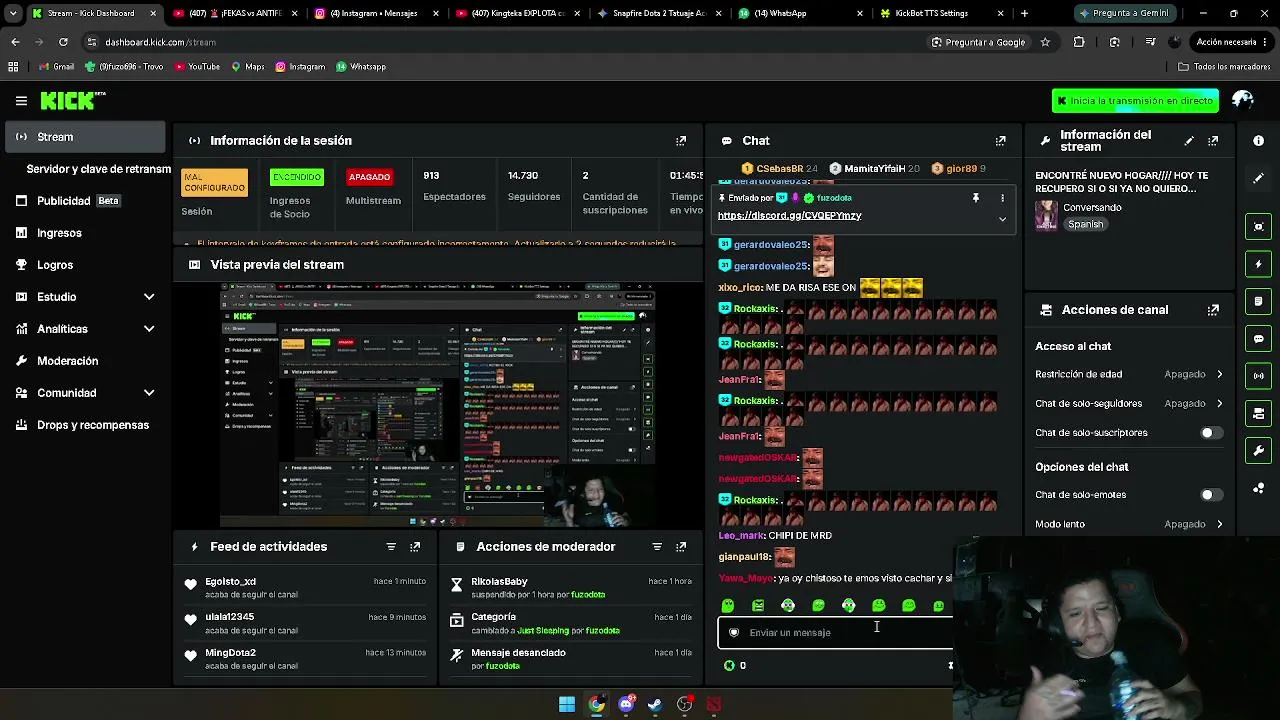Toggle the lightning activity feed panel button
This screenshot has height=720, width=1280.
click(1258, 264)
